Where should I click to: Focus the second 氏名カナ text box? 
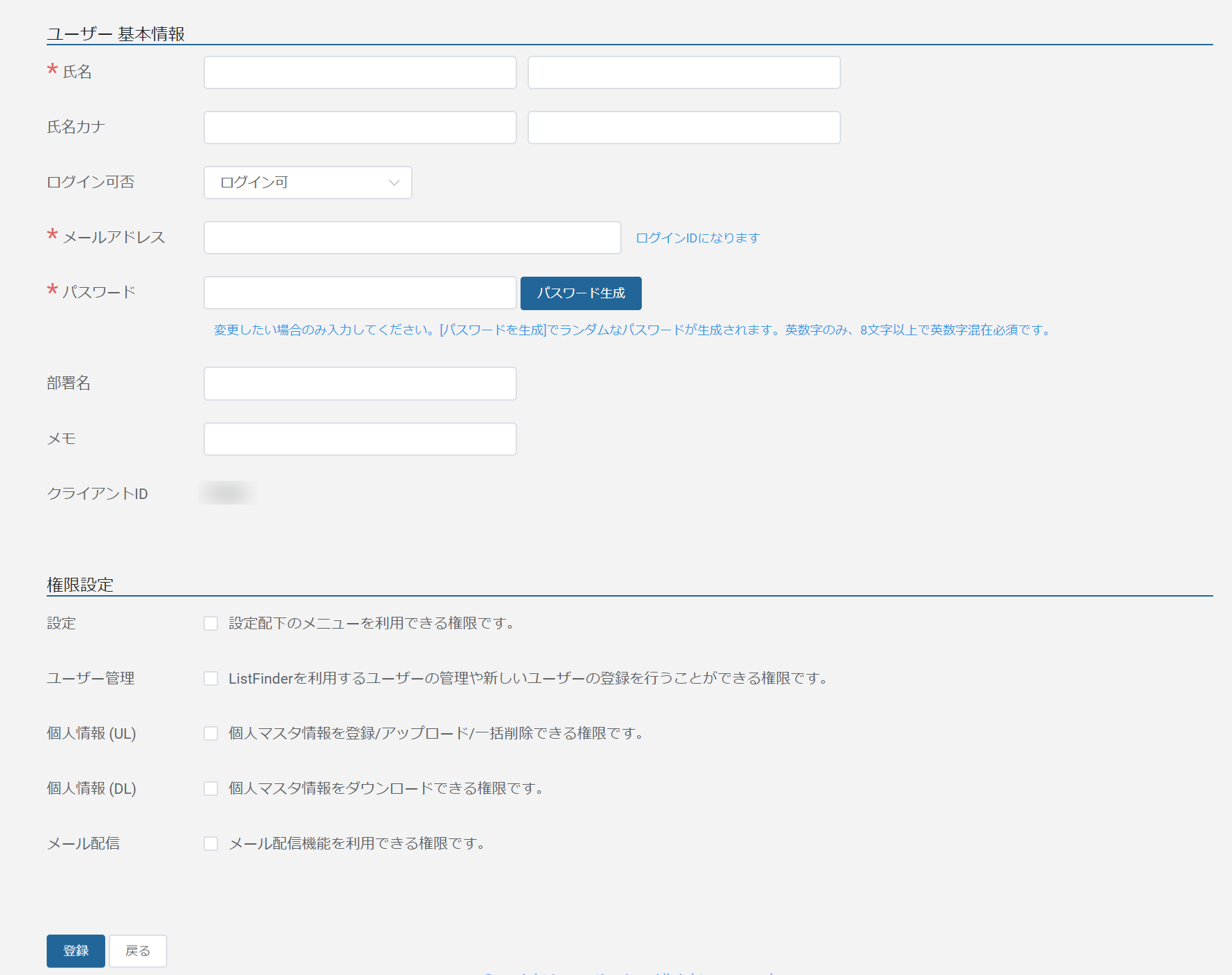point(684,128)
